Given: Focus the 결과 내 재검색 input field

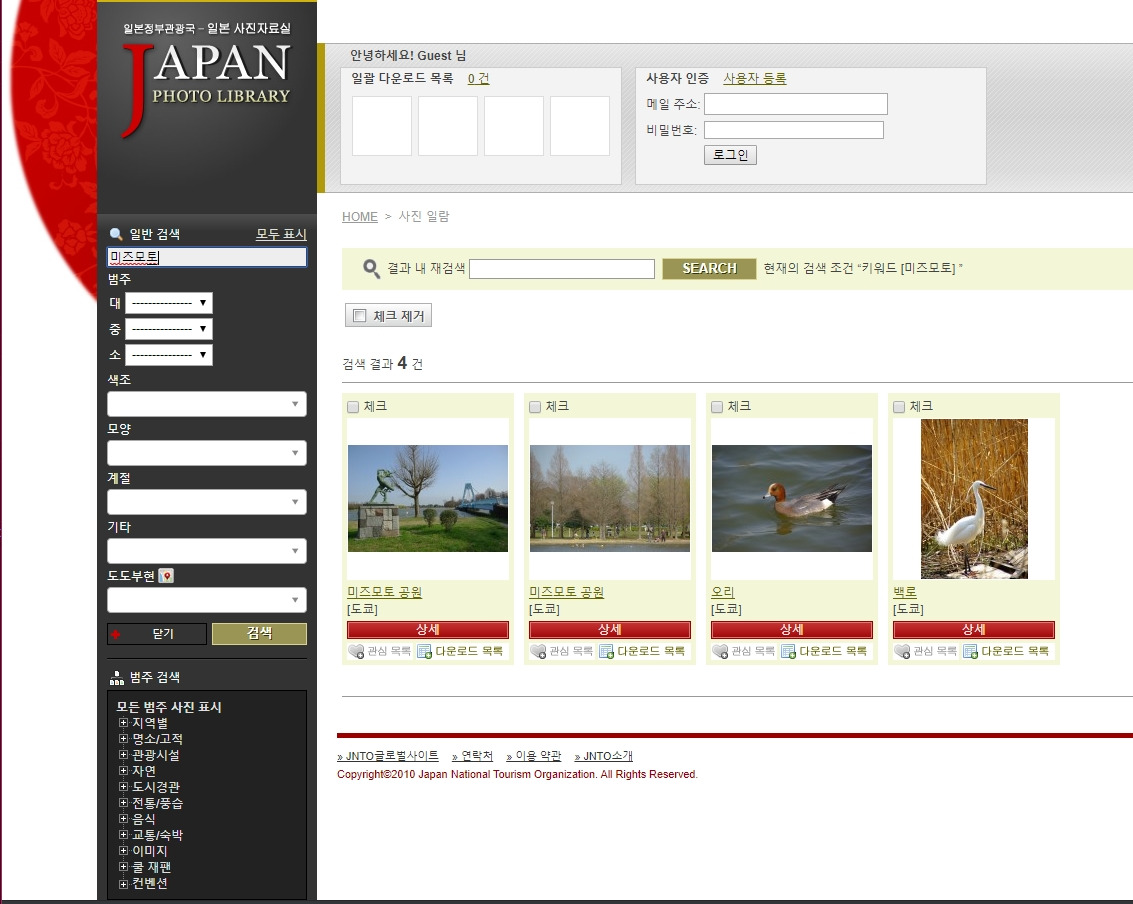Looking at the screenshot, I should click(561, 269).
